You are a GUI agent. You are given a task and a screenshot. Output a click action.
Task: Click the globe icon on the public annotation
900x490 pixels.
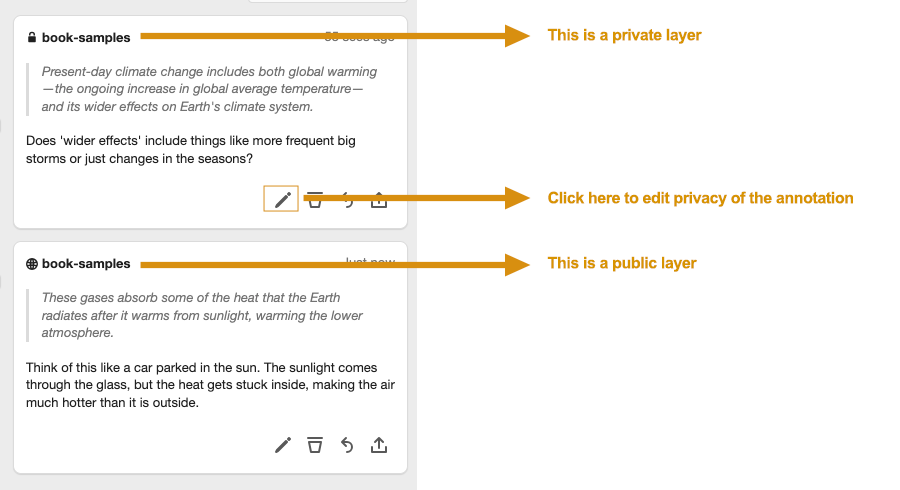(x=32, y=264)
